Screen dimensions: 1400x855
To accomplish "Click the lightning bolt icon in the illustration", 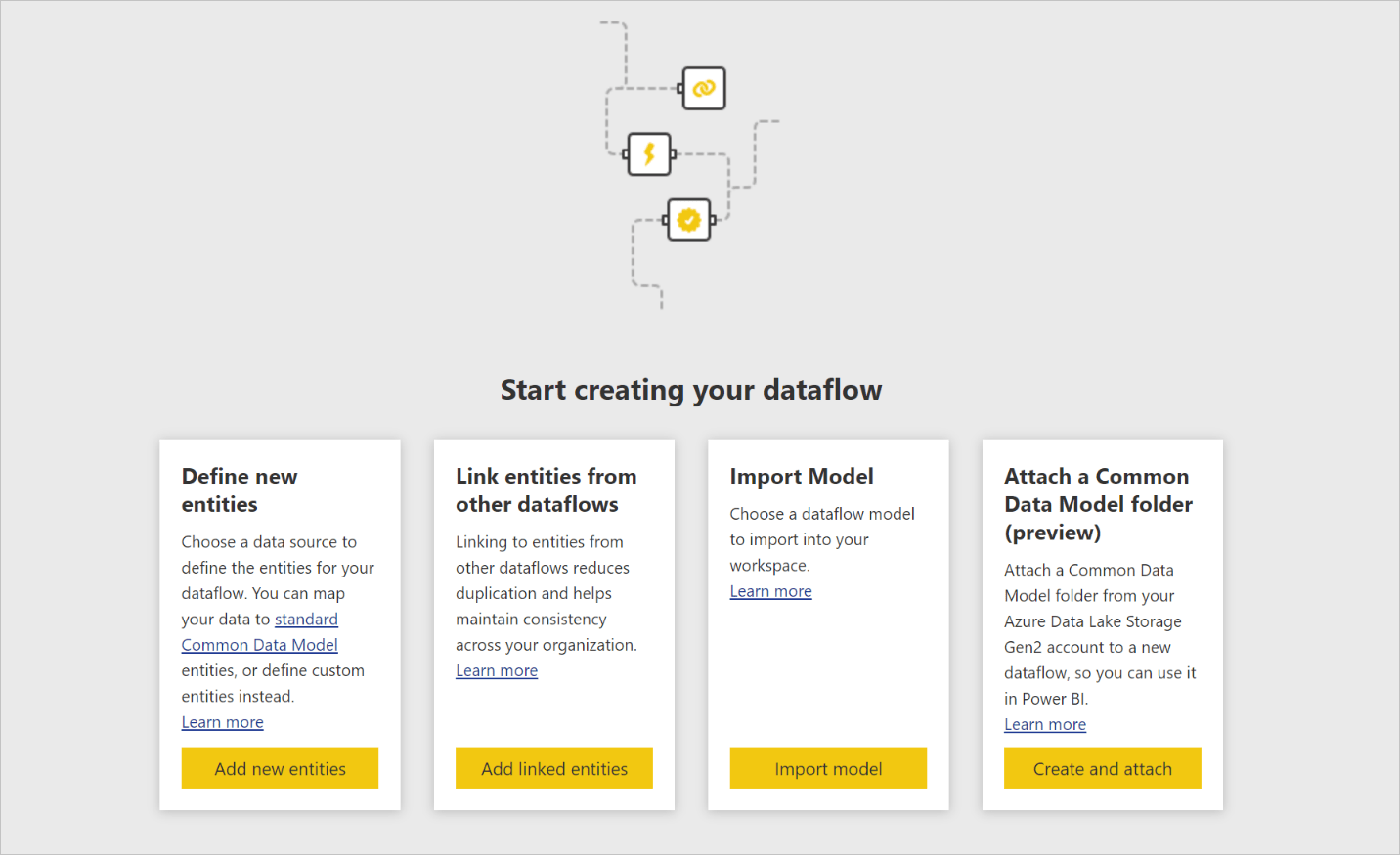I will (647, 153).
